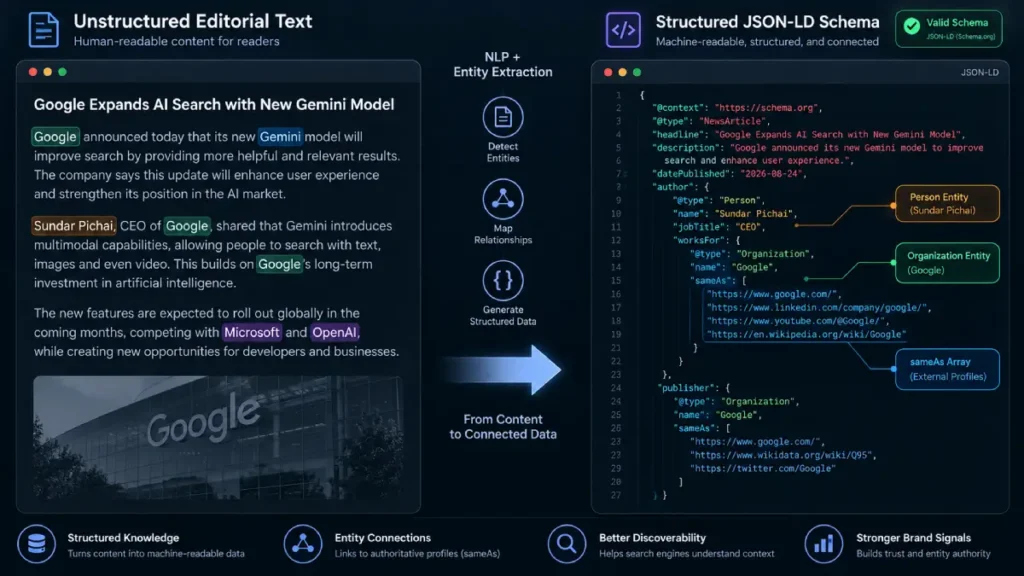Click the https://www.youtube.com/@Google/ URL
The width and height of the screenshot is (1024, 576).
pyautogui.click(x=797, y=321)
